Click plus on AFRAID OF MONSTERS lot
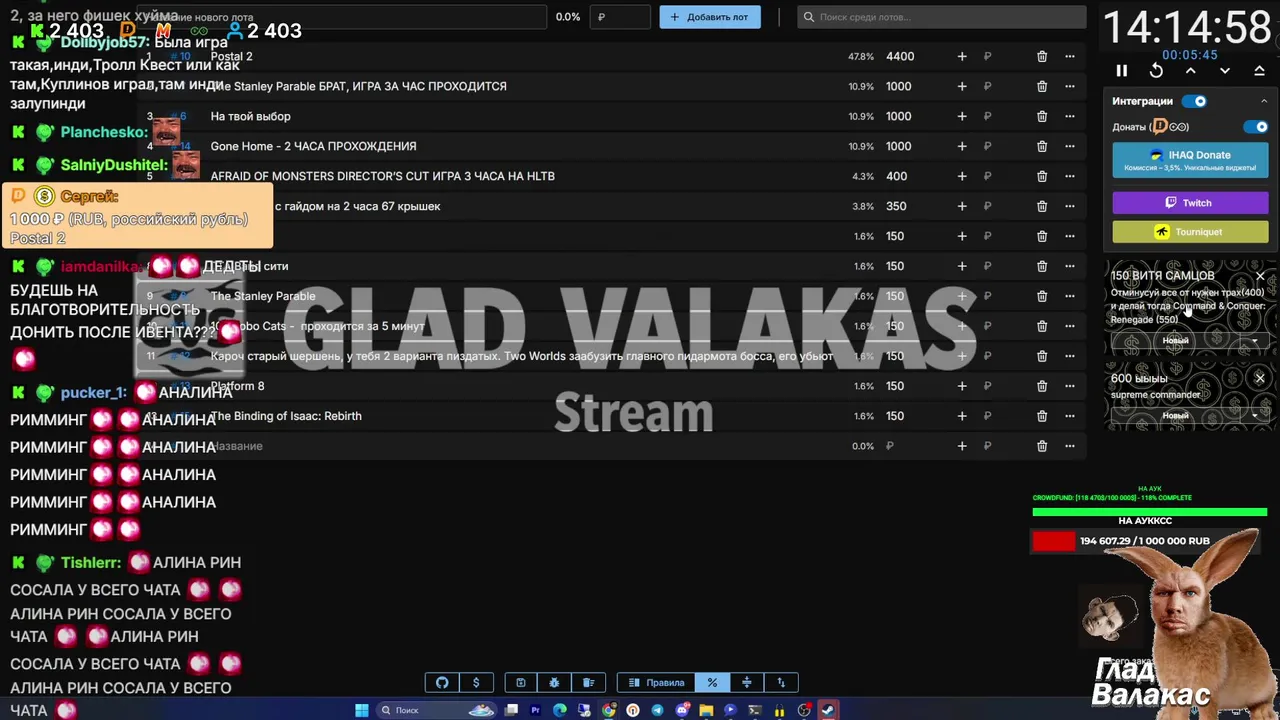The height and width of the screenshot is (720, 1280). (x=962, y=176)
